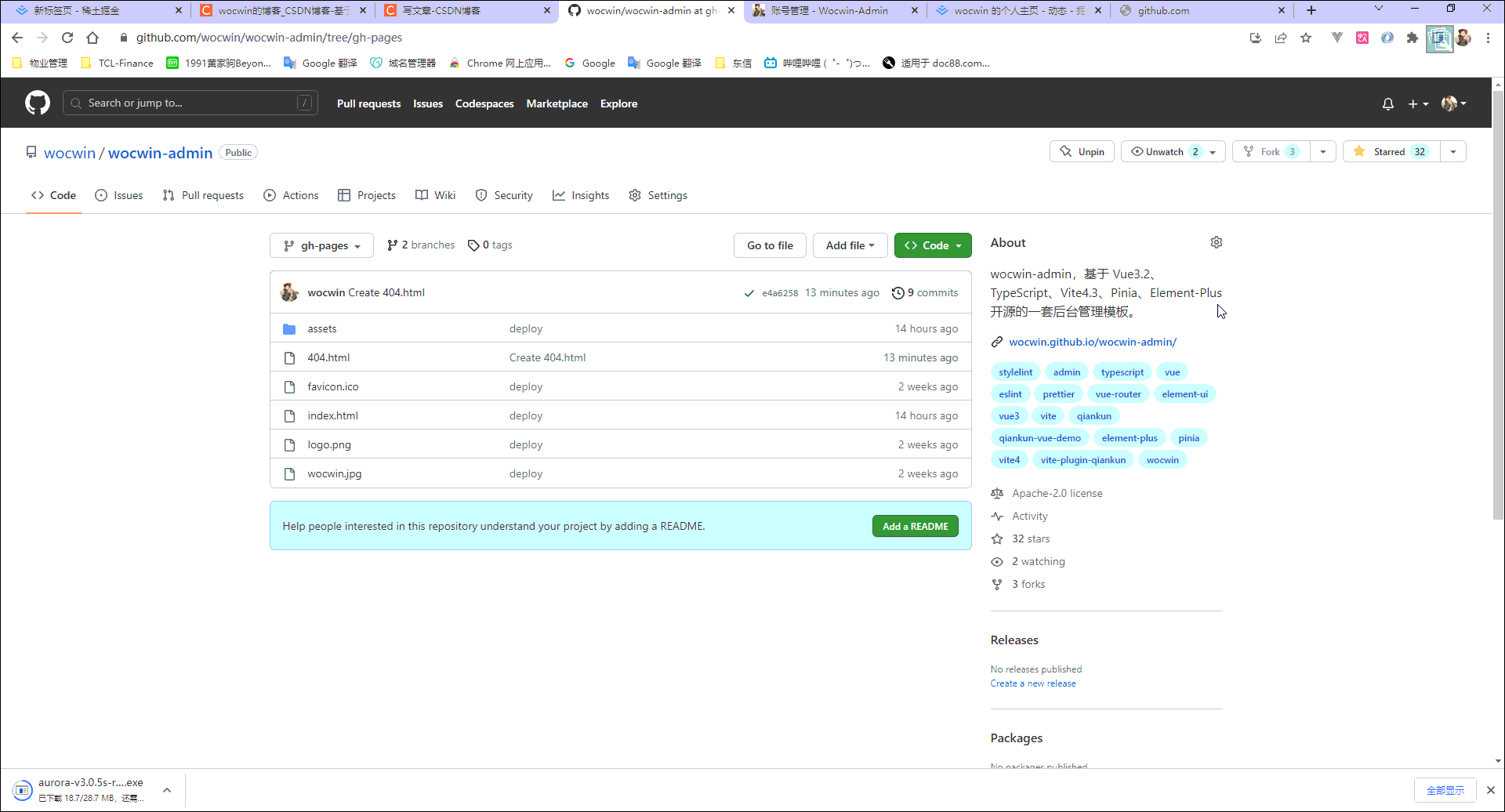Toggle the Starred button
The image size is (1505, 812).
click(x=1391, y=151)
